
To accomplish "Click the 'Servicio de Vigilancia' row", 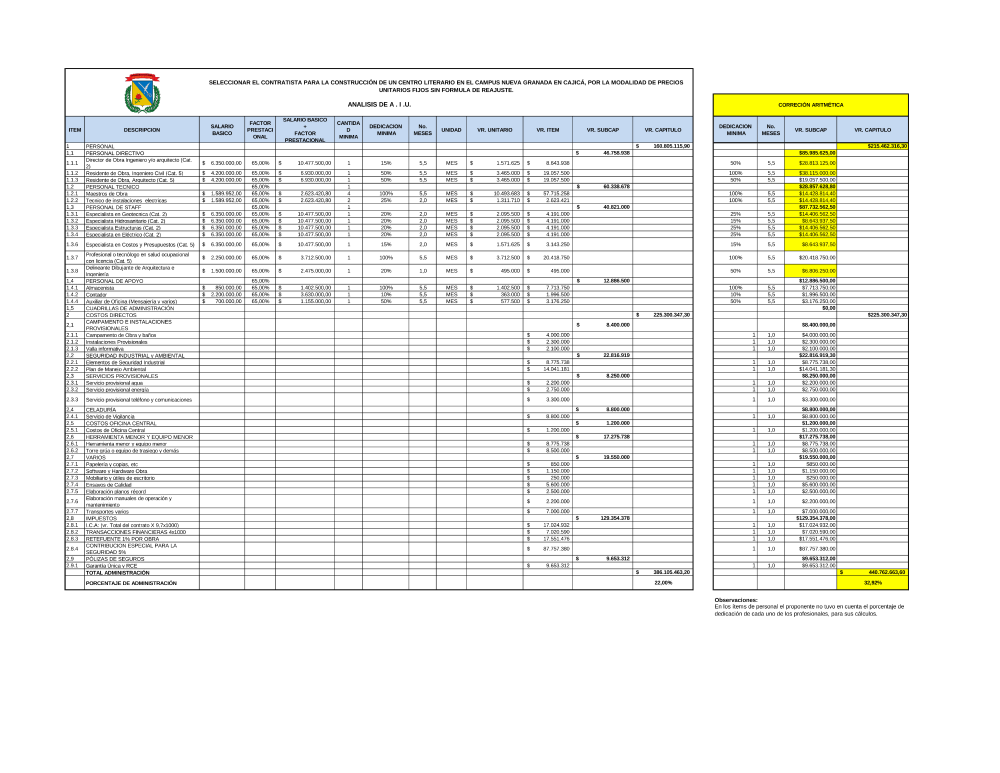I will (x=110, y=416).
